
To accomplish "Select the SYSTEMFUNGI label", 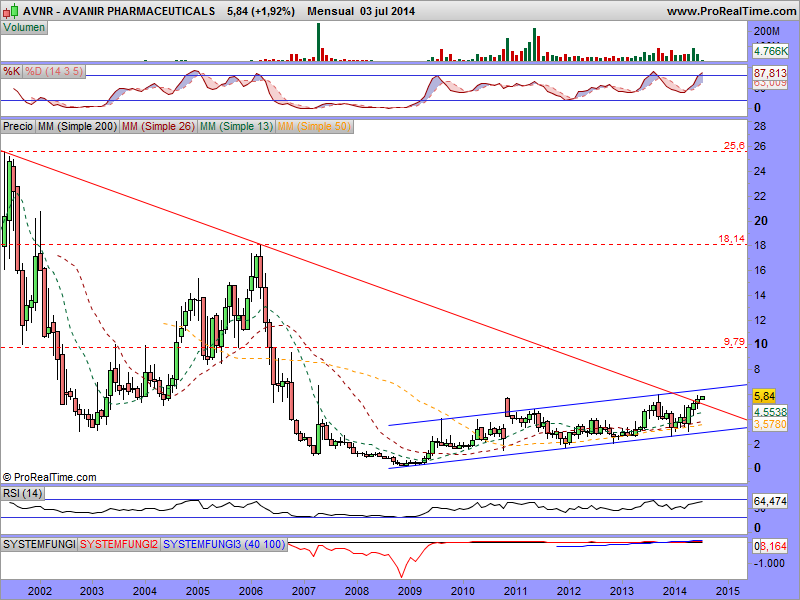I will [x=39, y=544].
